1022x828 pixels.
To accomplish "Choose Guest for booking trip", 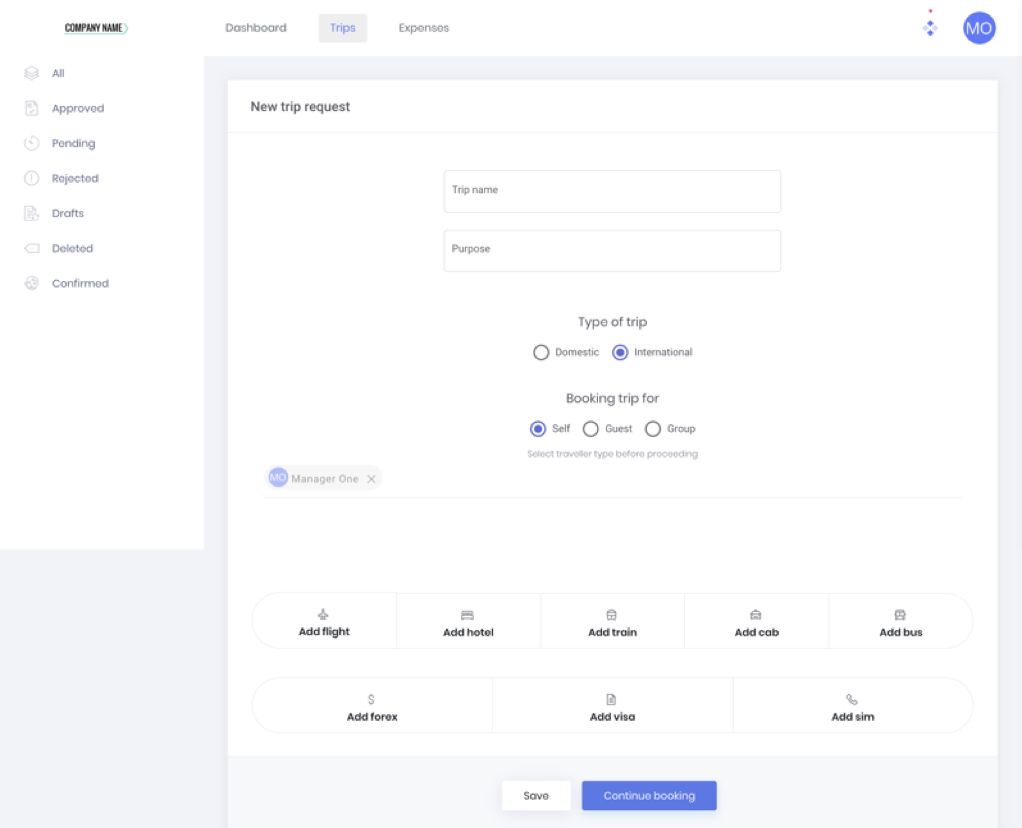I will (591, 429).
